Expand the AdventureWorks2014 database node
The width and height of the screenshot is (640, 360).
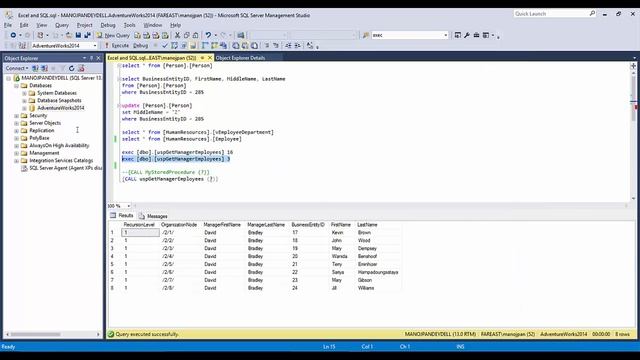[24, 108]
